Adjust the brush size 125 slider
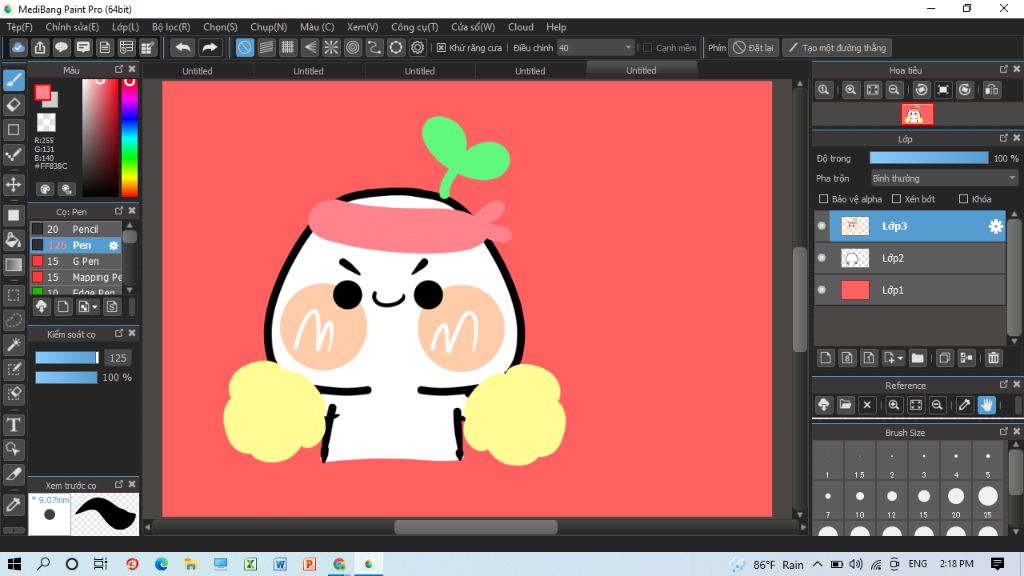Viewport: 1024px width, 576px height. coord(67,358)
